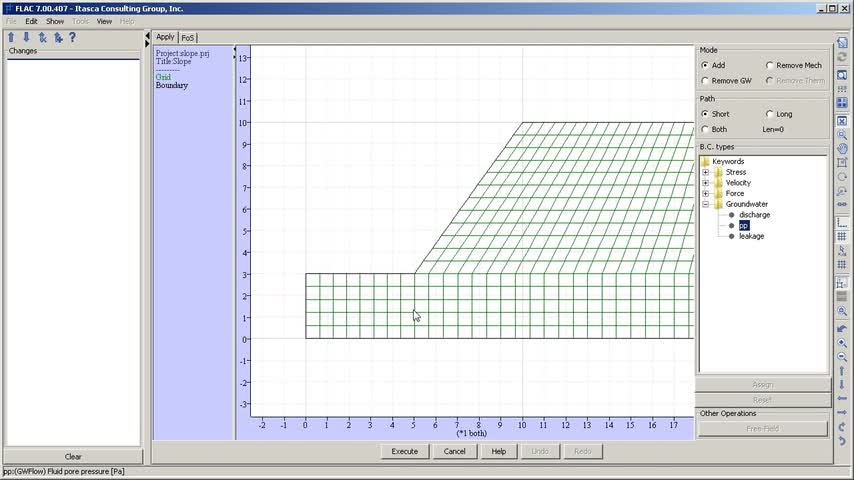Click the question mark help icon
Viewport: 854px width, 480px height.
click(72, 37)
